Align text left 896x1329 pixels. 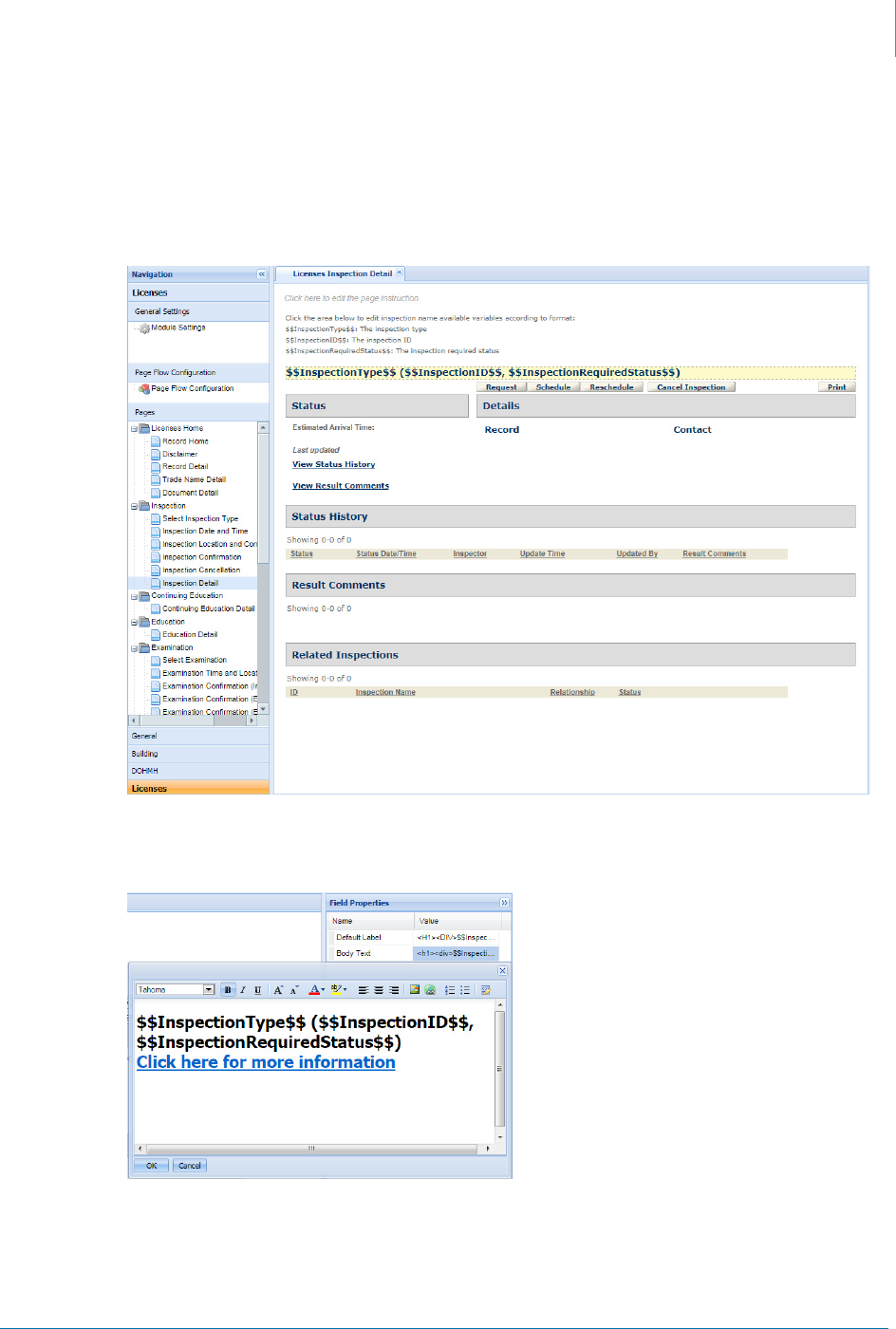pos(363,989)
